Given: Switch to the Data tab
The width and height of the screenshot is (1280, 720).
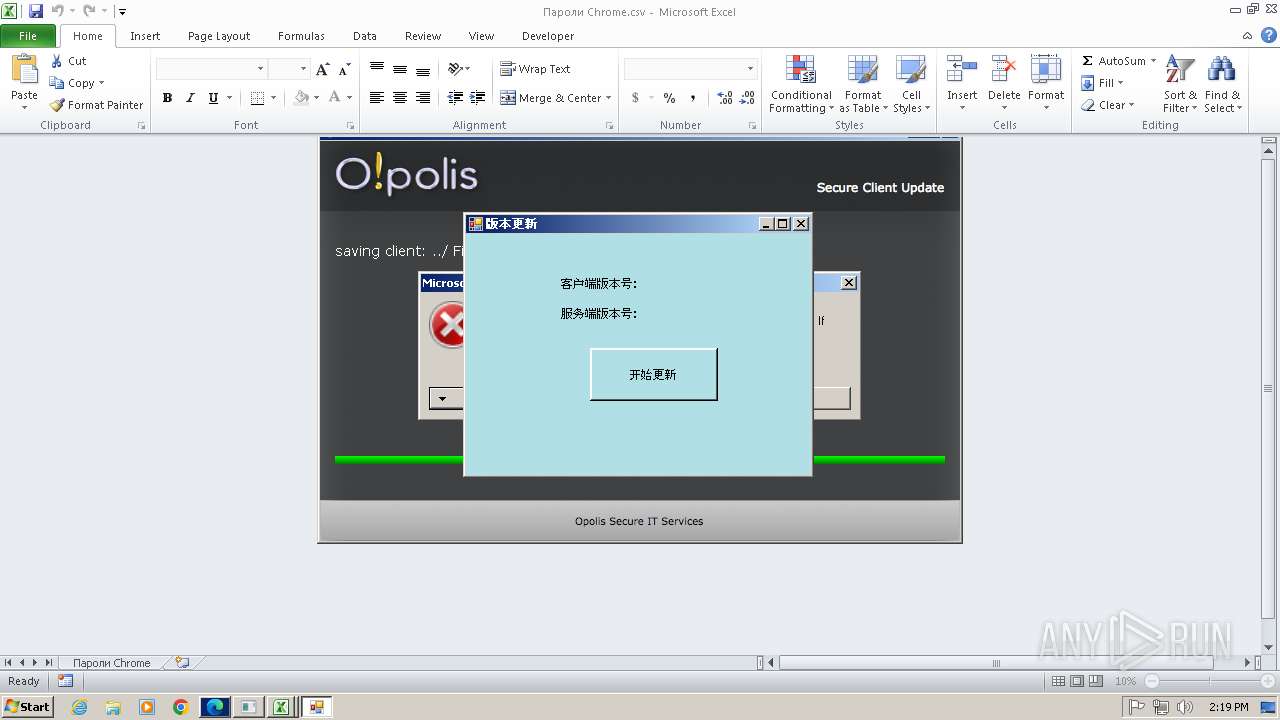Looking at the screenshot, I should [365, 36].
